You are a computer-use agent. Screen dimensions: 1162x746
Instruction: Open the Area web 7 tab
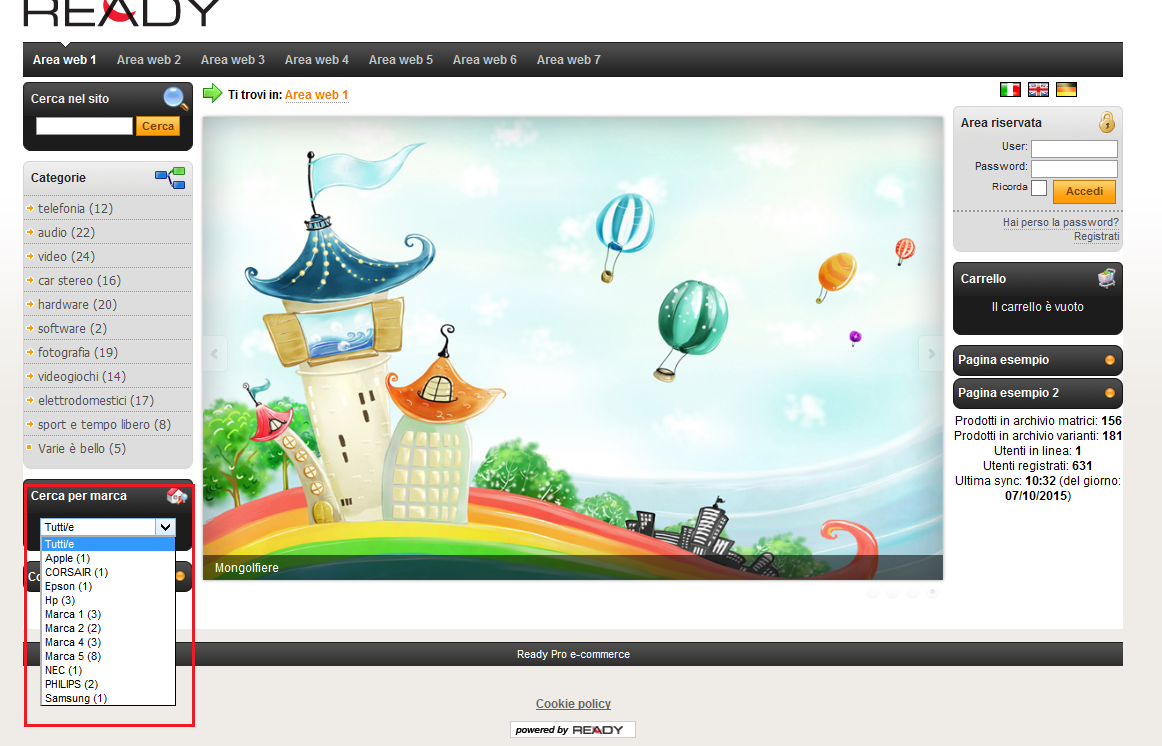(568, 60)
